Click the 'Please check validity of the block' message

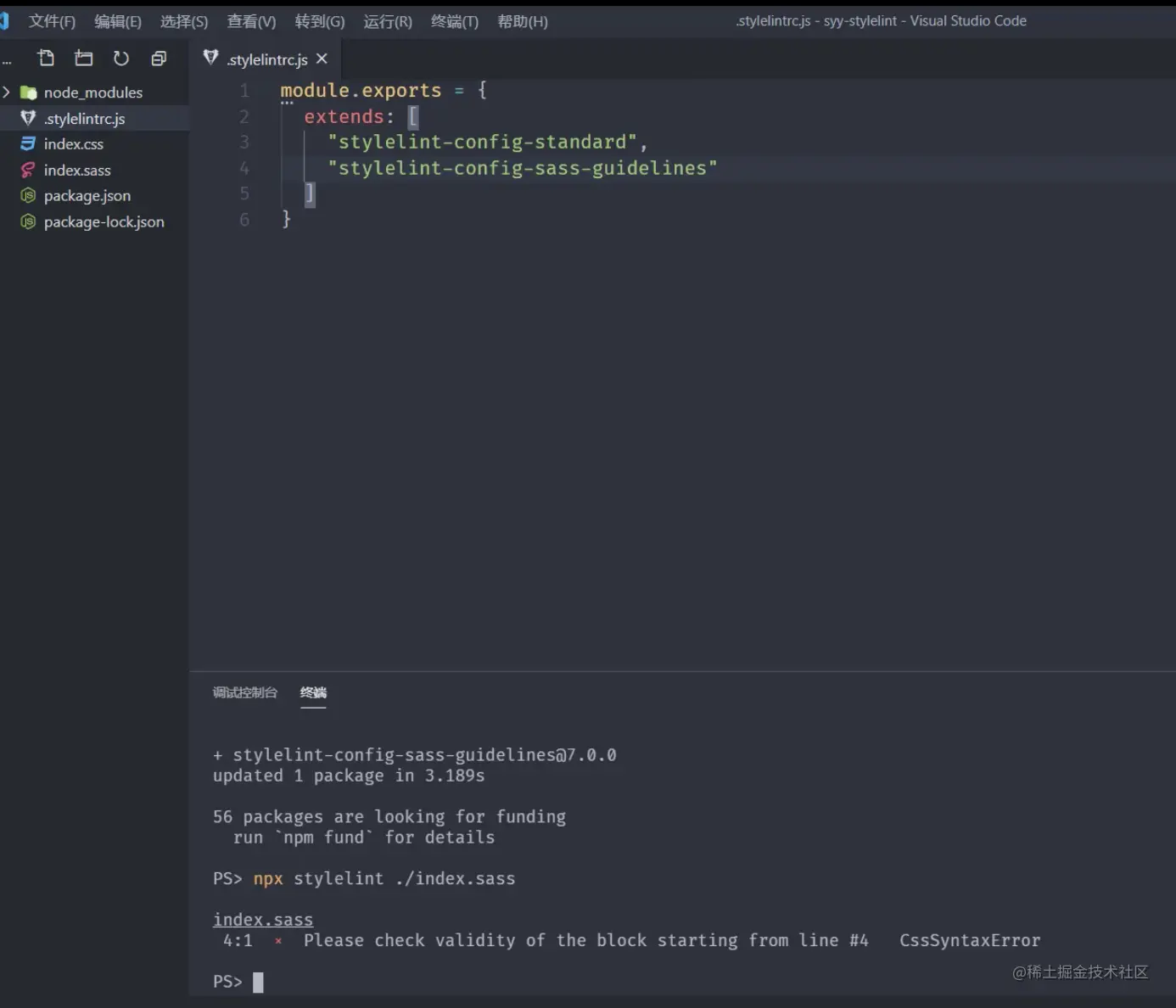tap(585, 940)
